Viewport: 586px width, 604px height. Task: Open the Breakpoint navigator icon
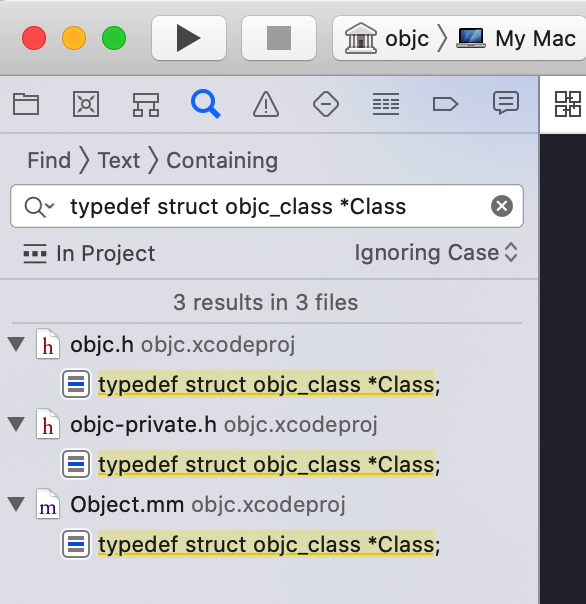445,104
